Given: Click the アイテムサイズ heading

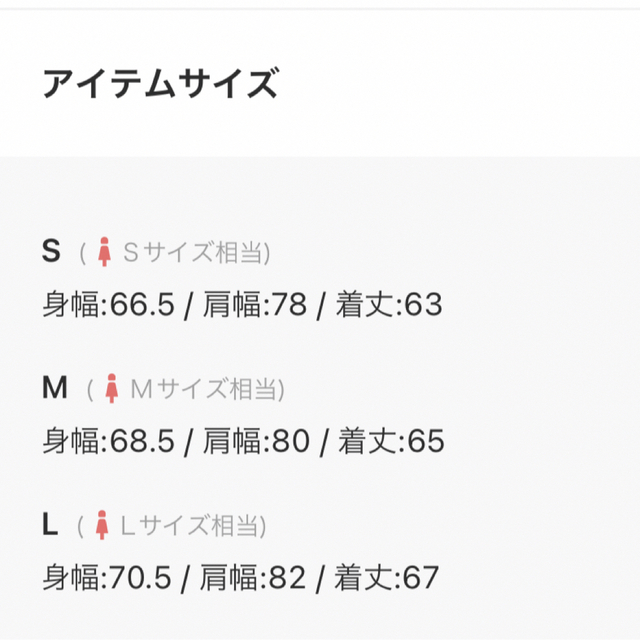Looking at the screenshot, I should click(x=161, y=83).
